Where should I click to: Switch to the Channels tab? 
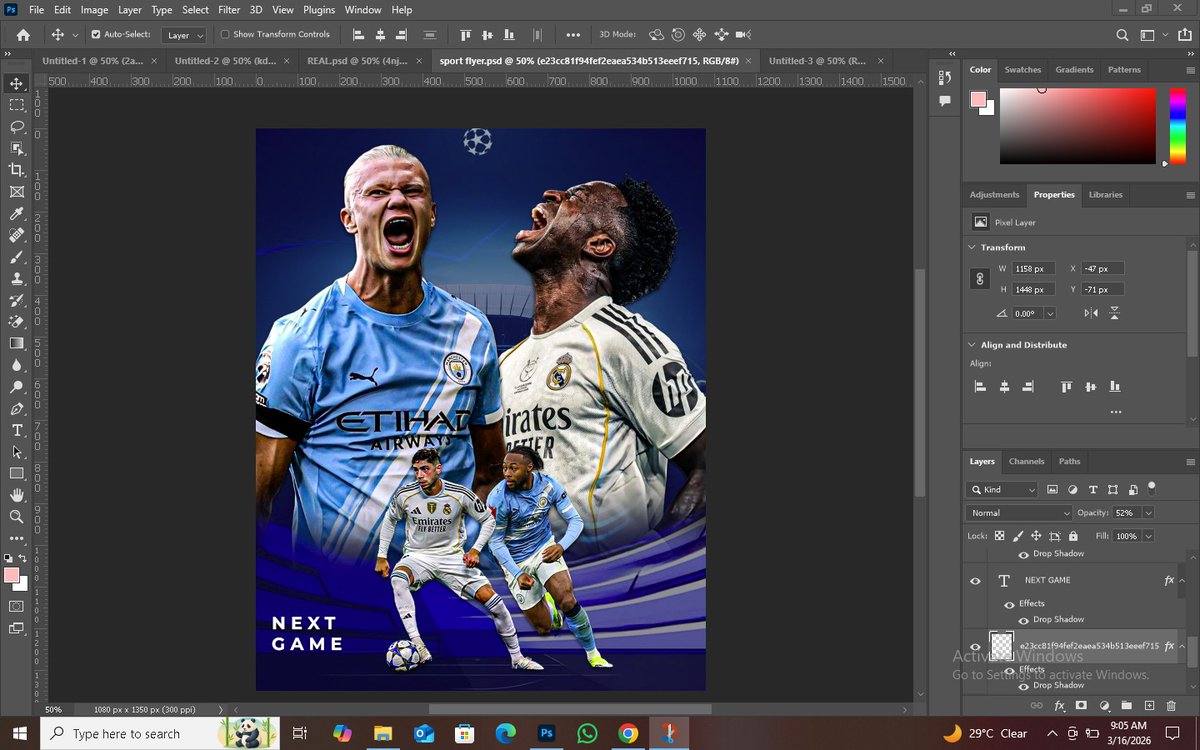[1026, 461]
